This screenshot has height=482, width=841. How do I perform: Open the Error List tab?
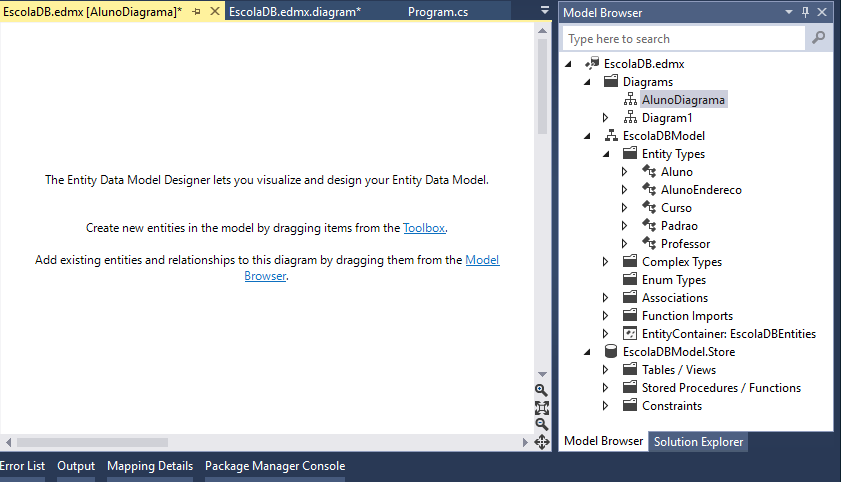tap(22, 466)
